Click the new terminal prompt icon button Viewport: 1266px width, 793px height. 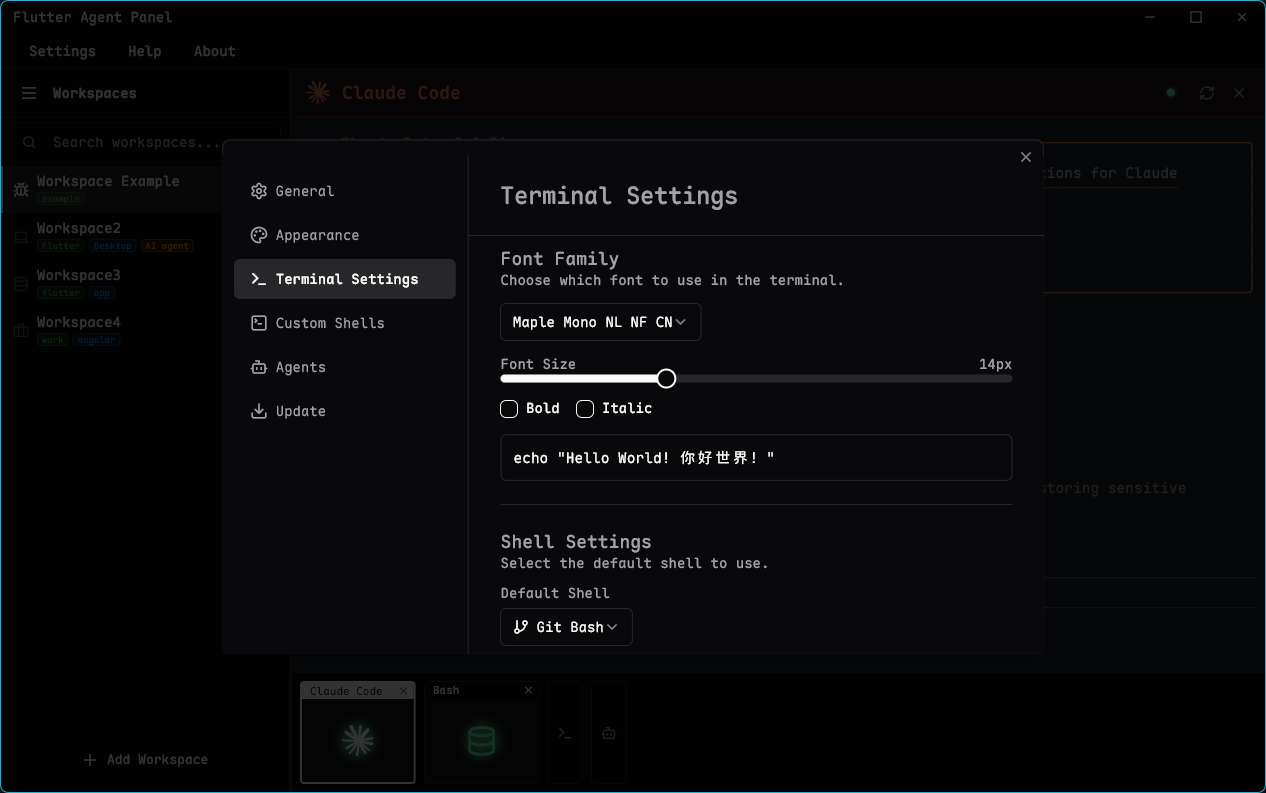point(565,733)
